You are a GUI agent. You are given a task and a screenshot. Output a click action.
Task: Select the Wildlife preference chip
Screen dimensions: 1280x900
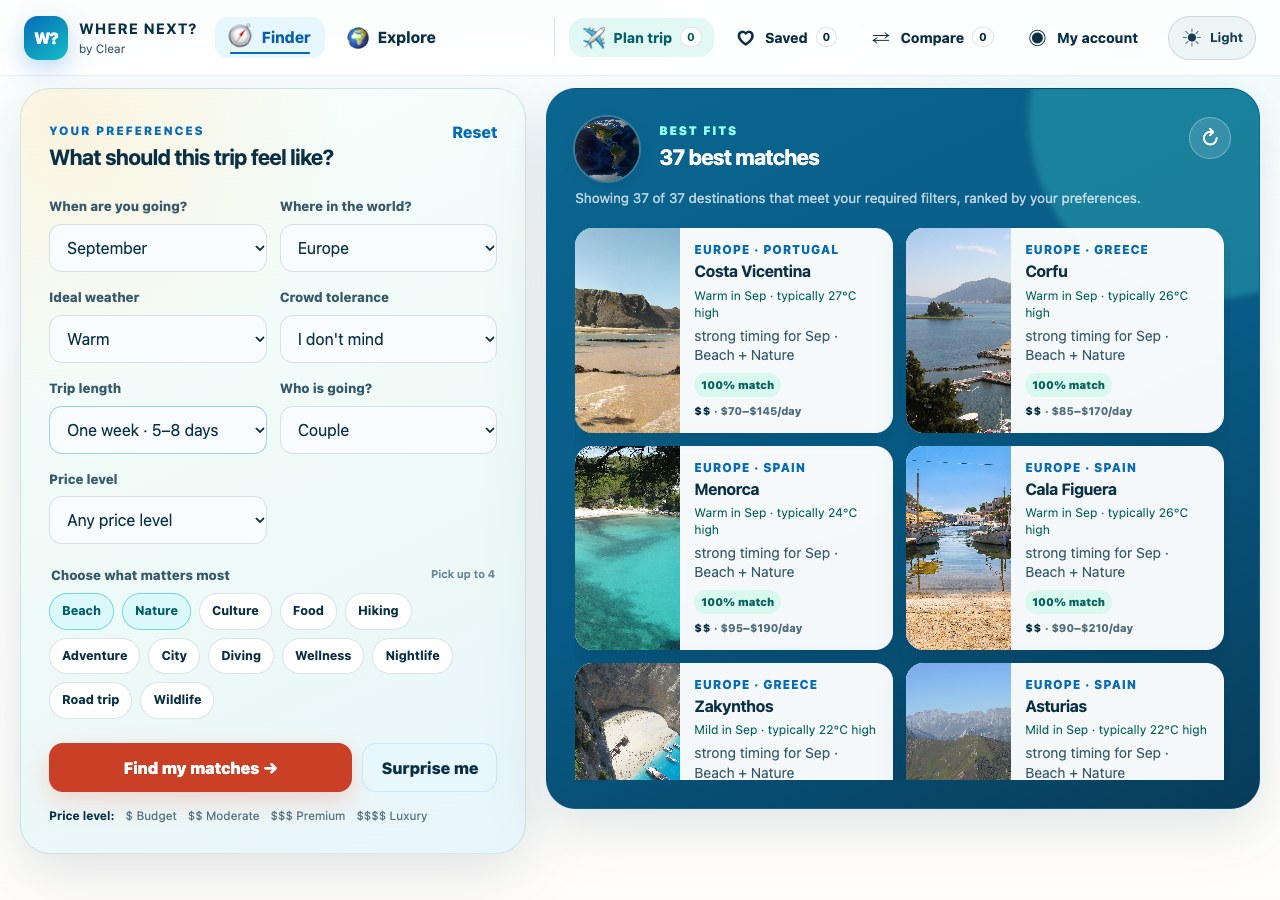[x=177, y=700]
